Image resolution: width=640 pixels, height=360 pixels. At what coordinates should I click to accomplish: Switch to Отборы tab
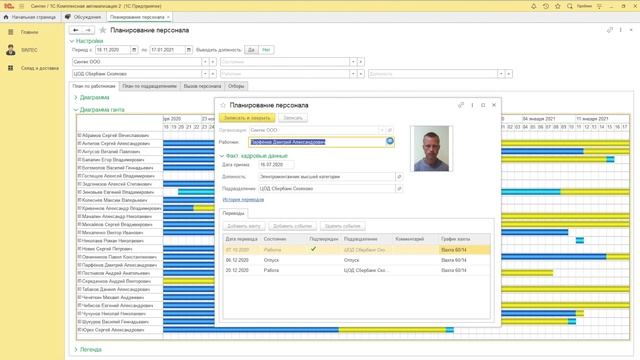pos(236,86)
